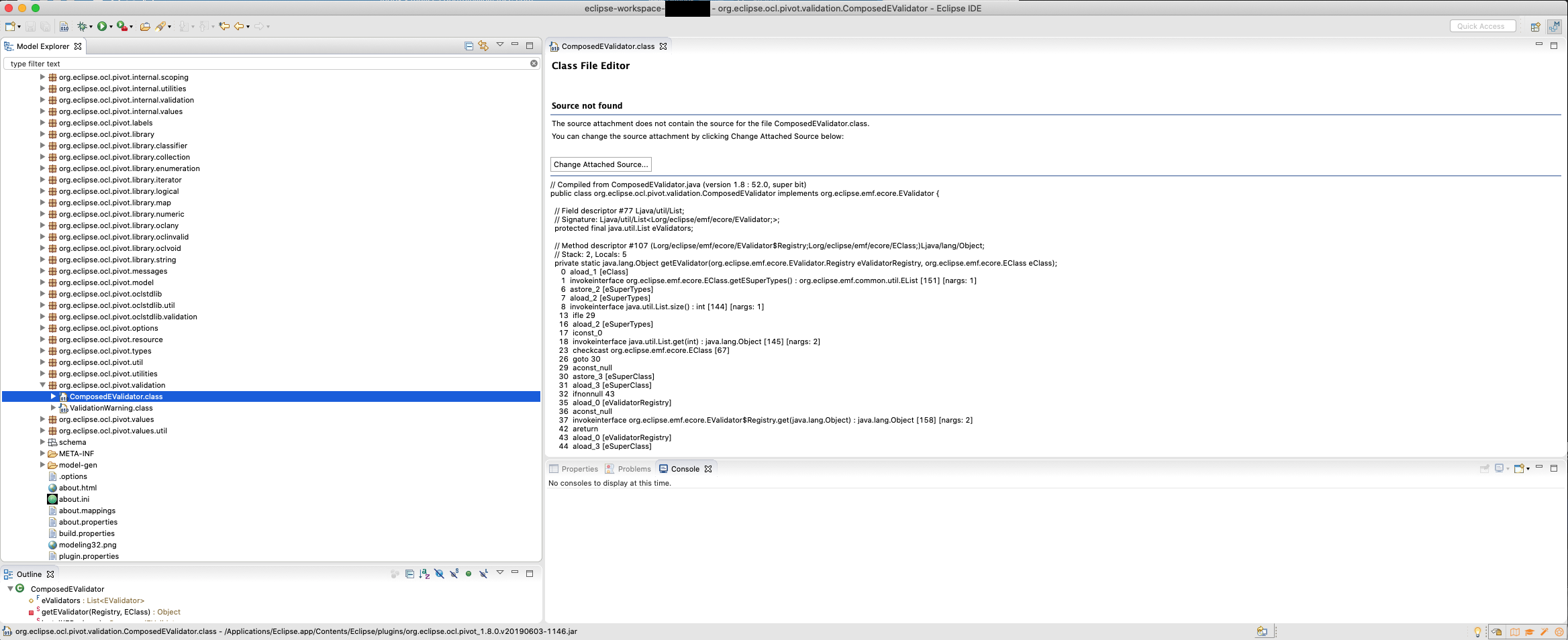This screenshot has width=1568, height=640.
Task: Open New wizard dropdown arrow
Action: 19,27
